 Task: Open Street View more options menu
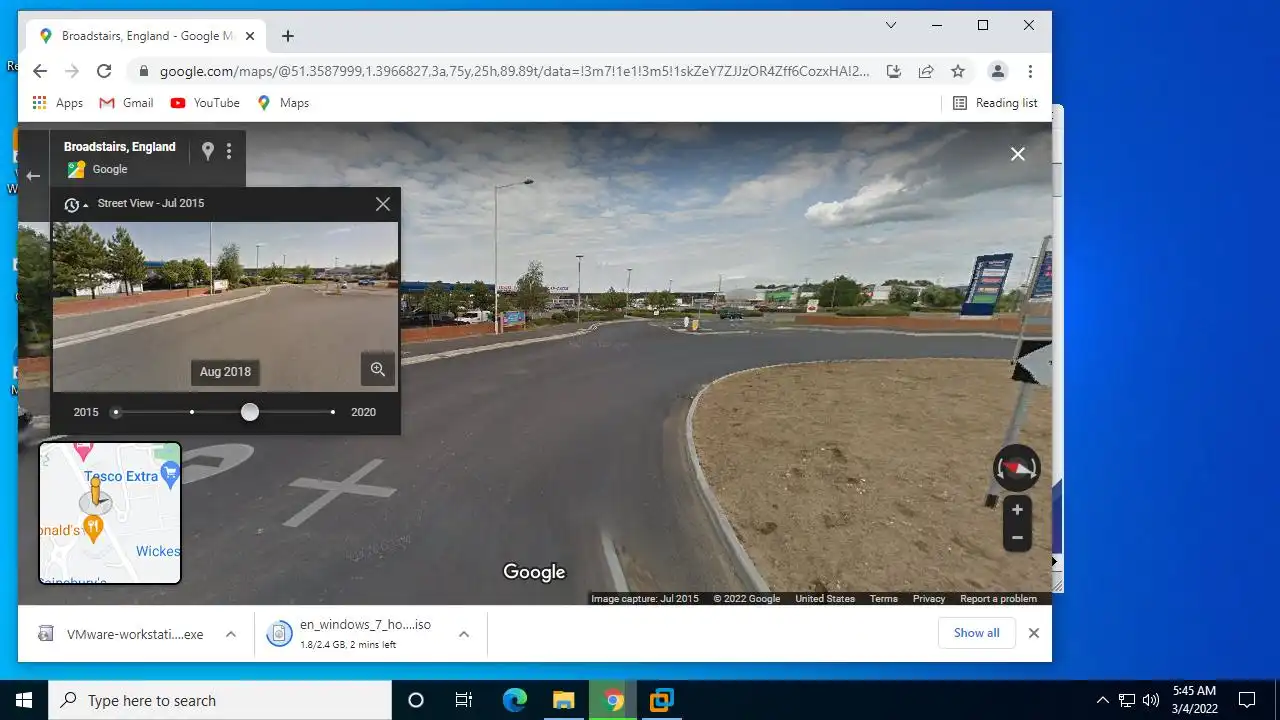click(229, 151)
